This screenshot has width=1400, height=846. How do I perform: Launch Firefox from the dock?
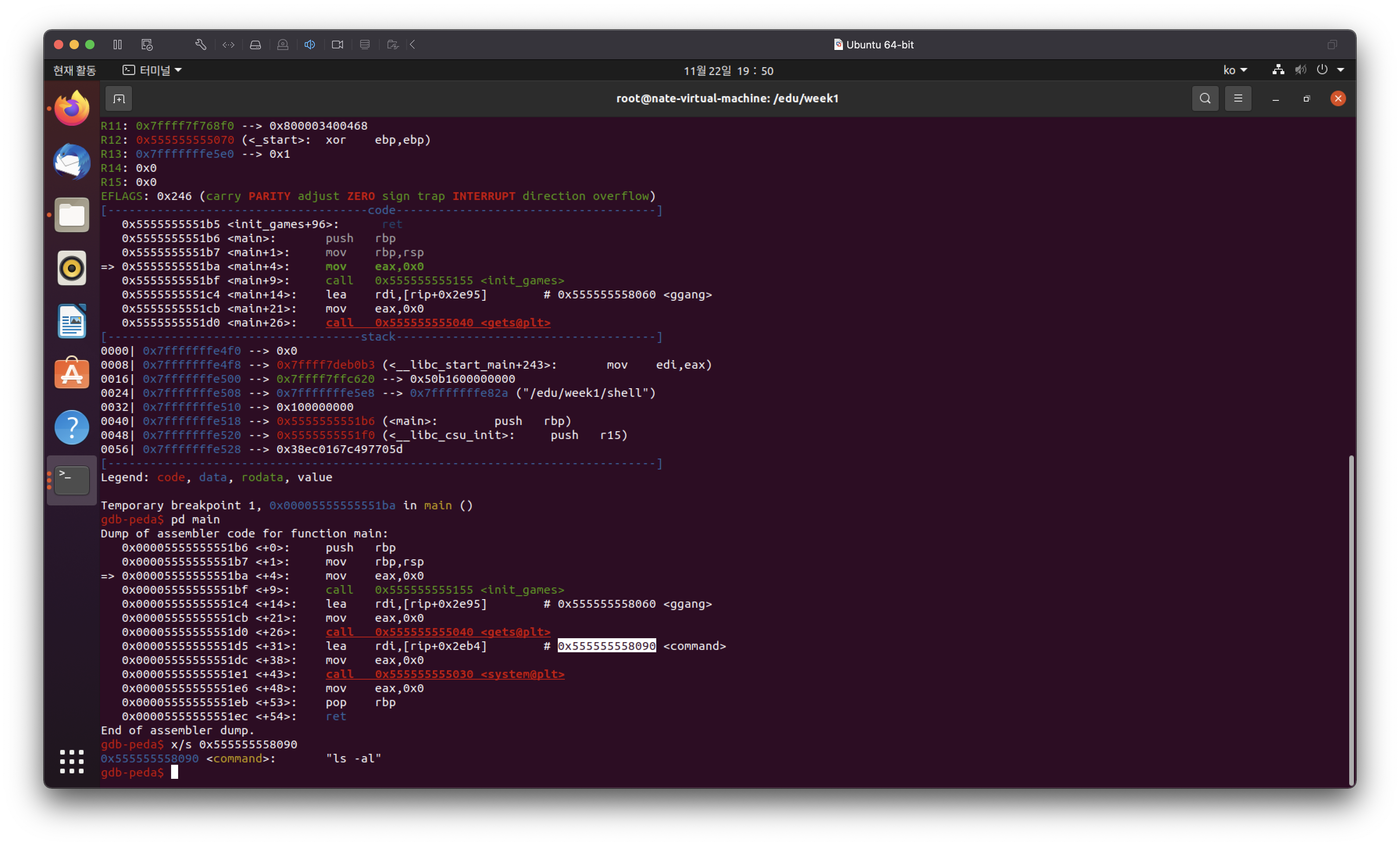pos(71,108)
